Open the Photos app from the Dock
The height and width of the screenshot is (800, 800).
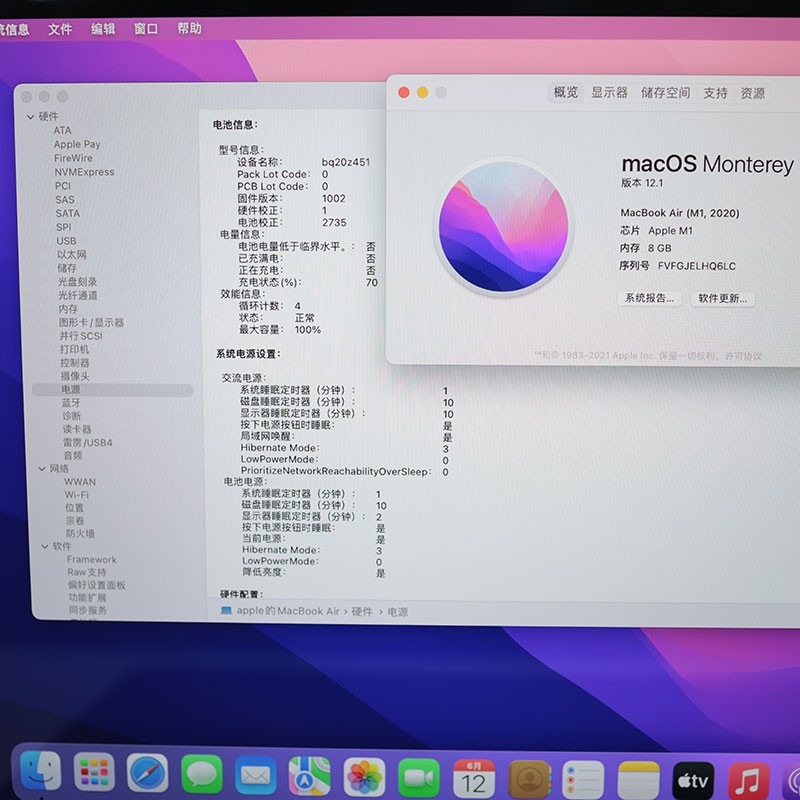pyautogui.click(x=362, y=775)
